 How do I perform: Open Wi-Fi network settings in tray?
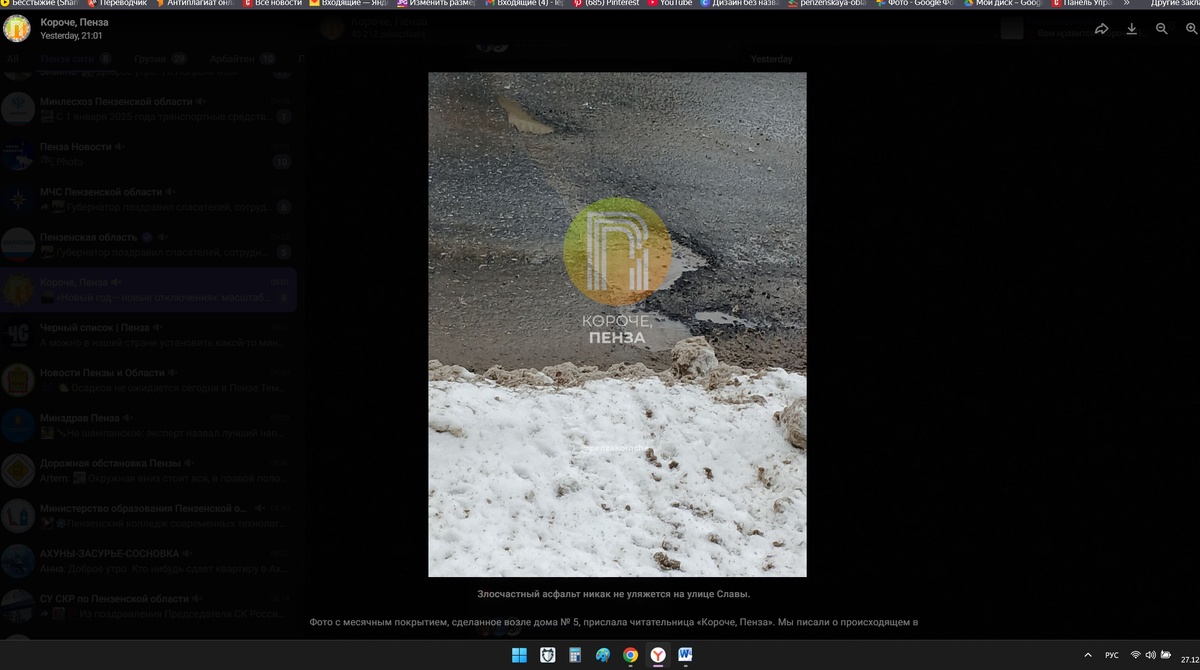click(x=1136, y=655)
